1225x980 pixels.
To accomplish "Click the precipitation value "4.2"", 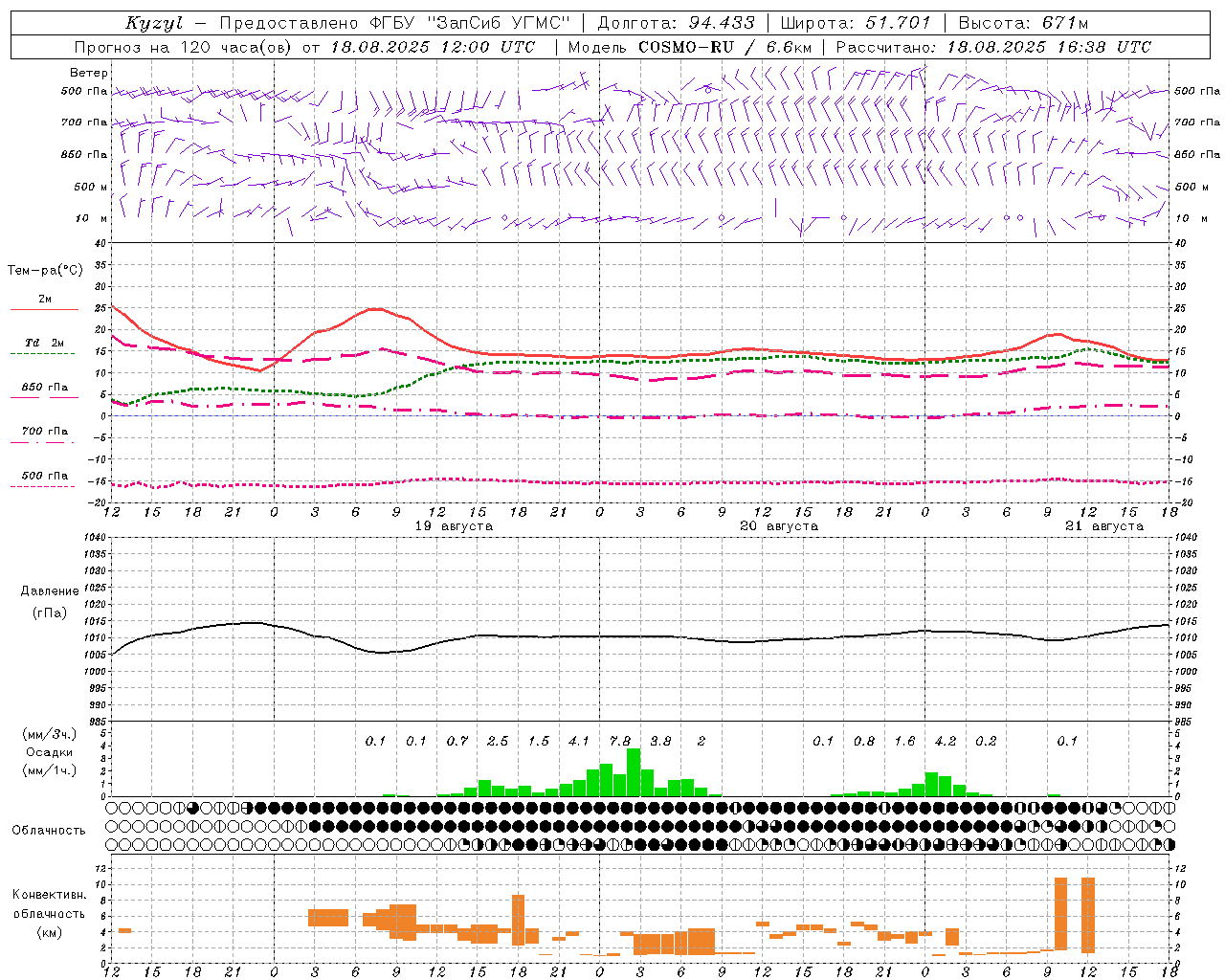I will click(x=946, y=741).
